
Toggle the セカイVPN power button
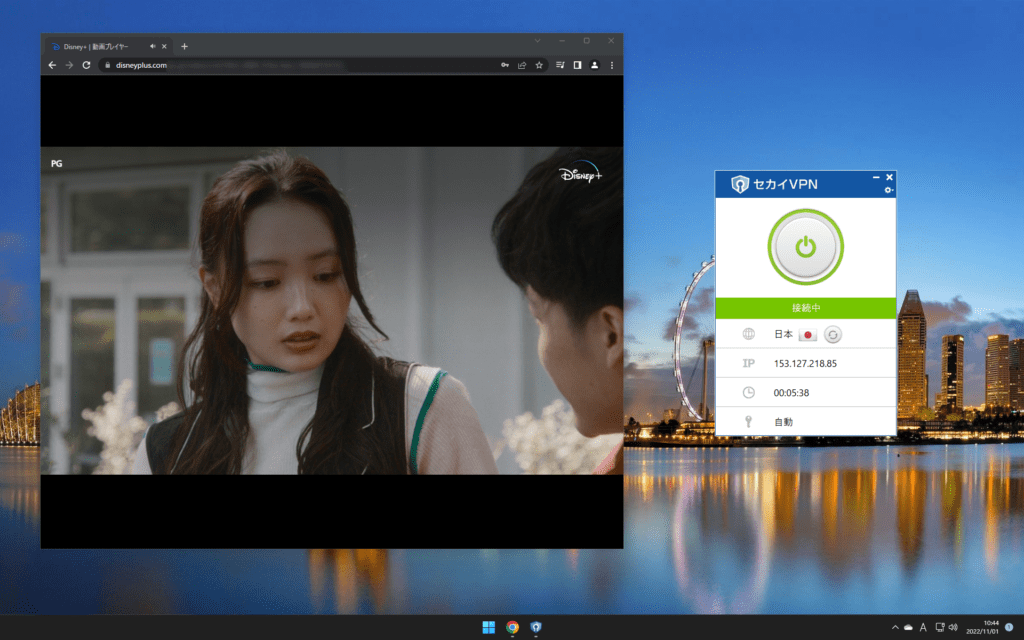click(805, 247)
